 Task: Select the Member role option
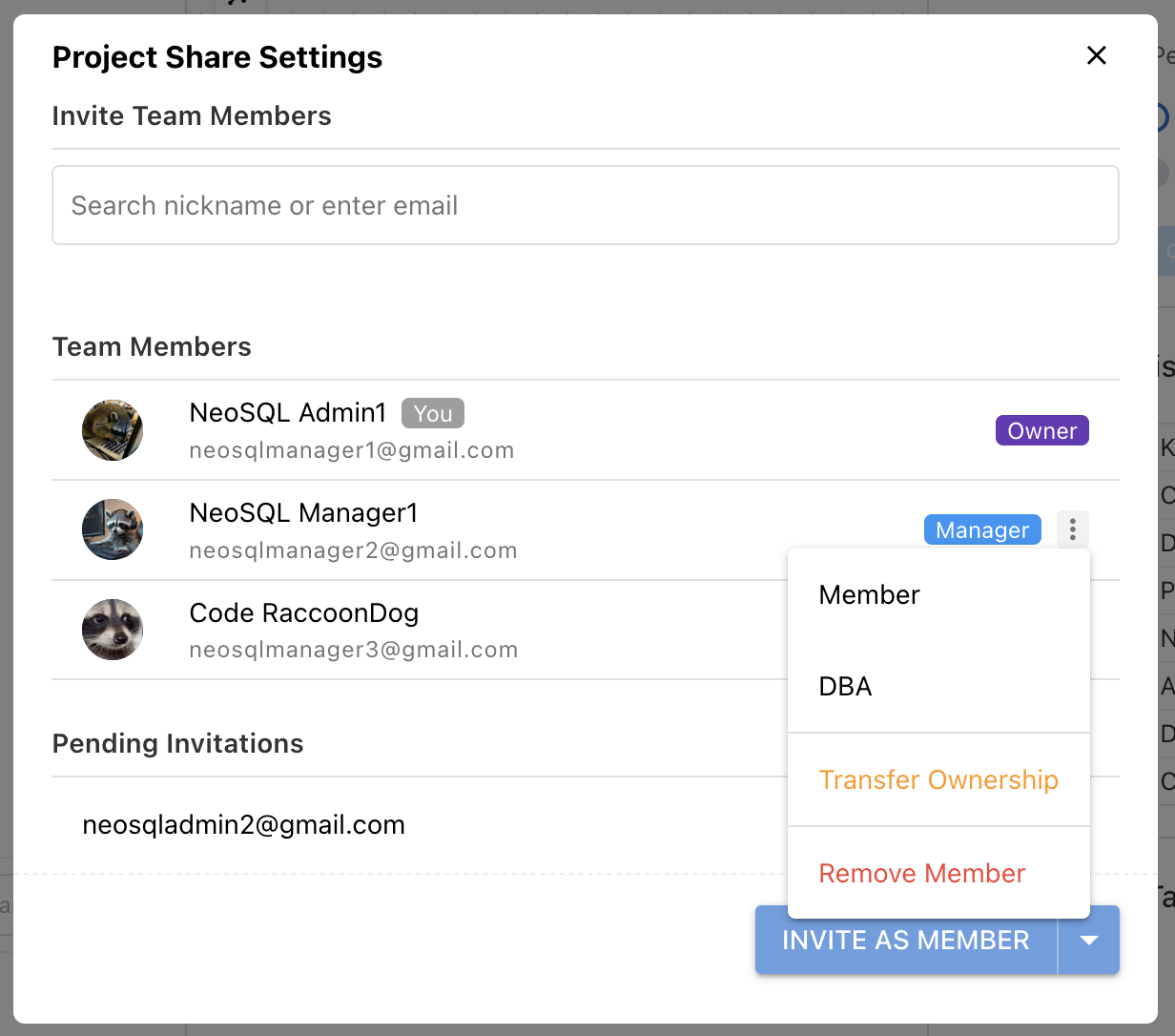click(x=938, y=595)
